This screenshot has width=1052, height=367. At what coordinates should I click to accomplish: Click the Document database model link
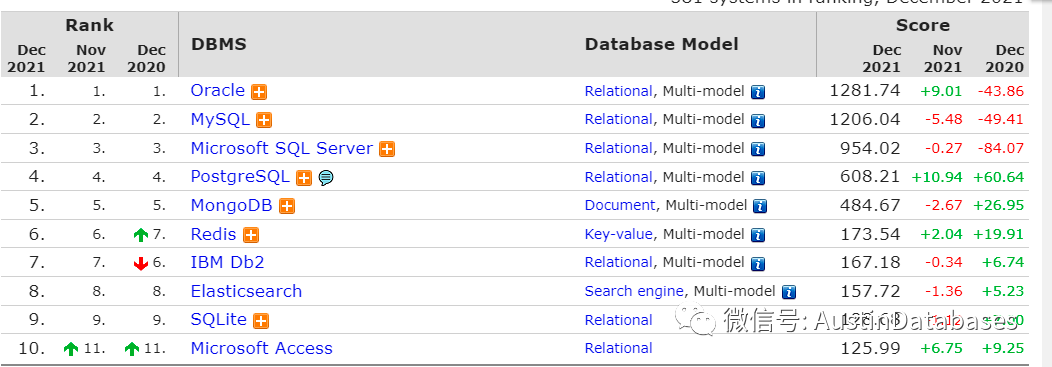(620, 205)
